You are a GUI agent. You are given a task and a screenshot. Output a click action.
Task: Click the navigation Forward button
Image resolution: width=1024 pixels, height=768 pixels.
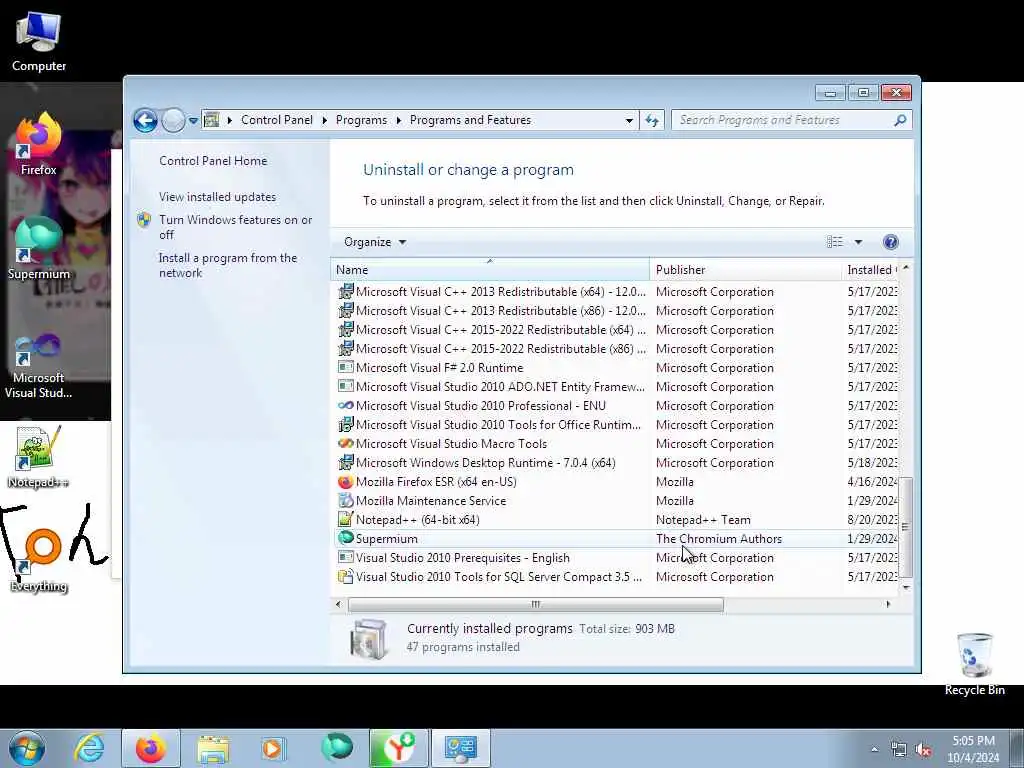coord(173,120)
